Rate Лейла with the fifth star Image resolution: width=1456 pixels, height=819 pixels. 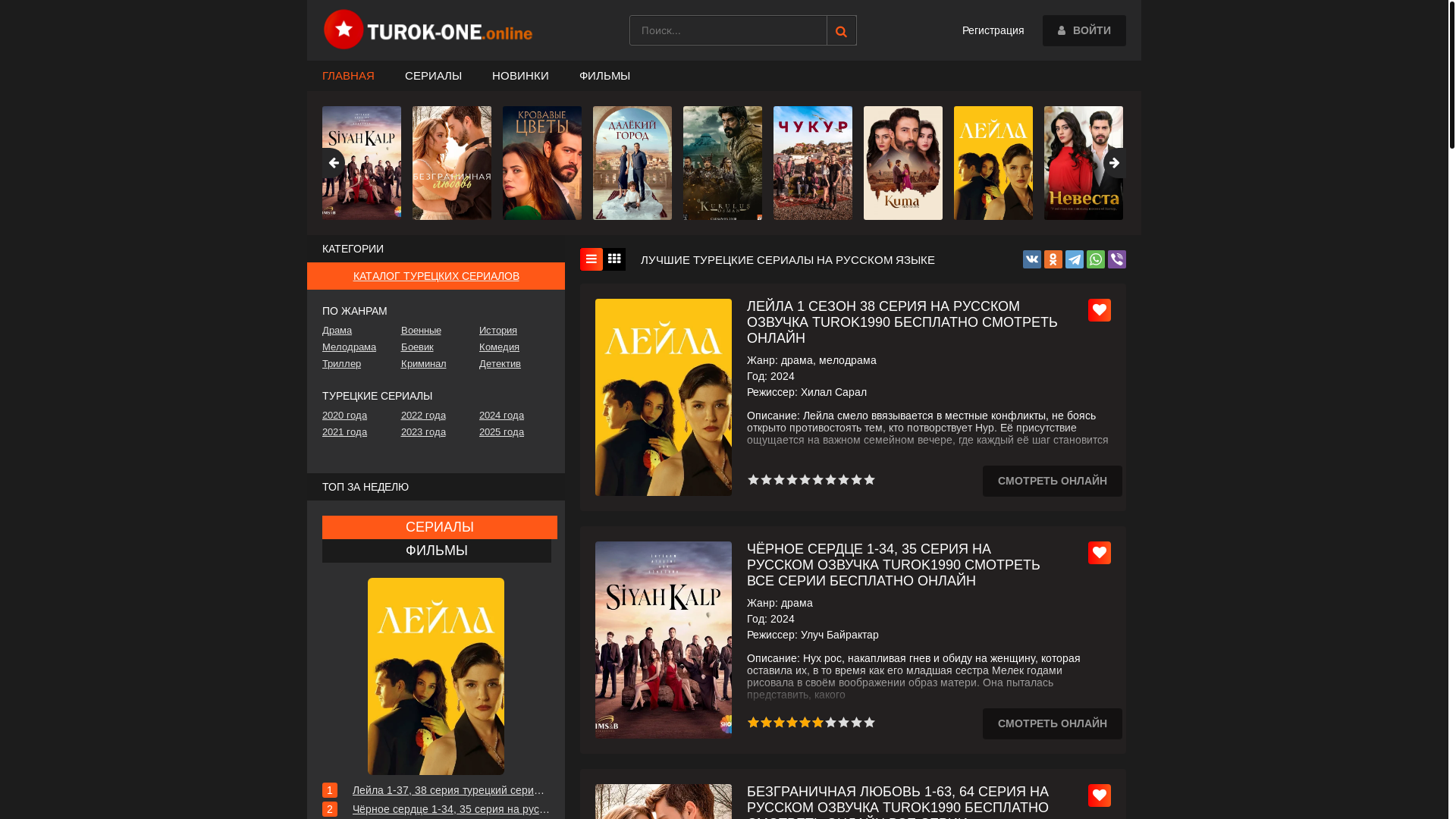point(805,480)
